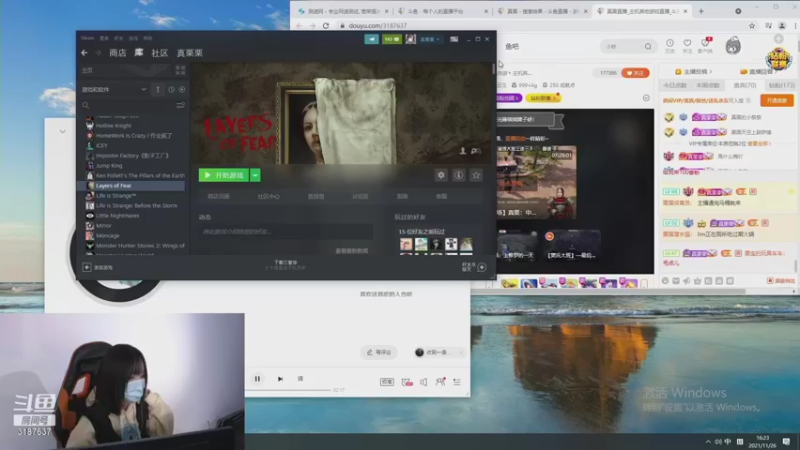Click the music player progress bar
The width and height of the screenshot is (800, 450).
[287, 390]
